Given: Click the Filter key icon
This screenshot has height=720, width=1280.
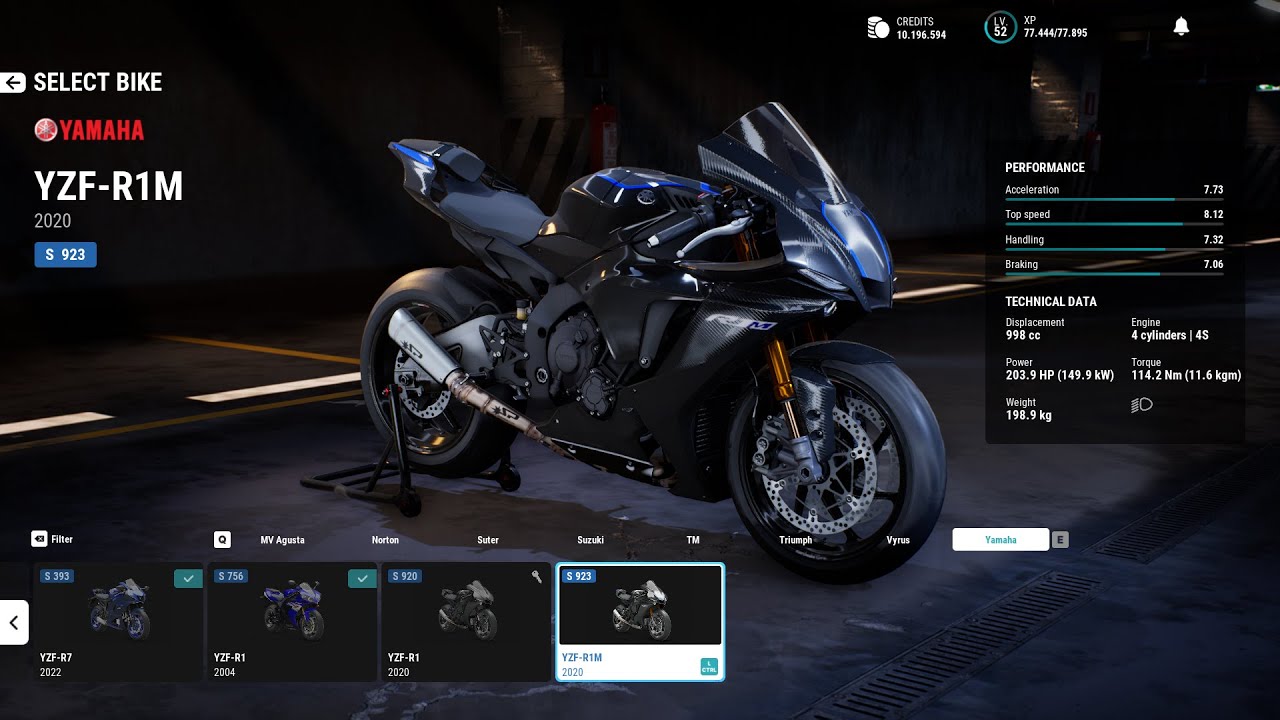Looking at the screenshot, I should tap(39, 539).
